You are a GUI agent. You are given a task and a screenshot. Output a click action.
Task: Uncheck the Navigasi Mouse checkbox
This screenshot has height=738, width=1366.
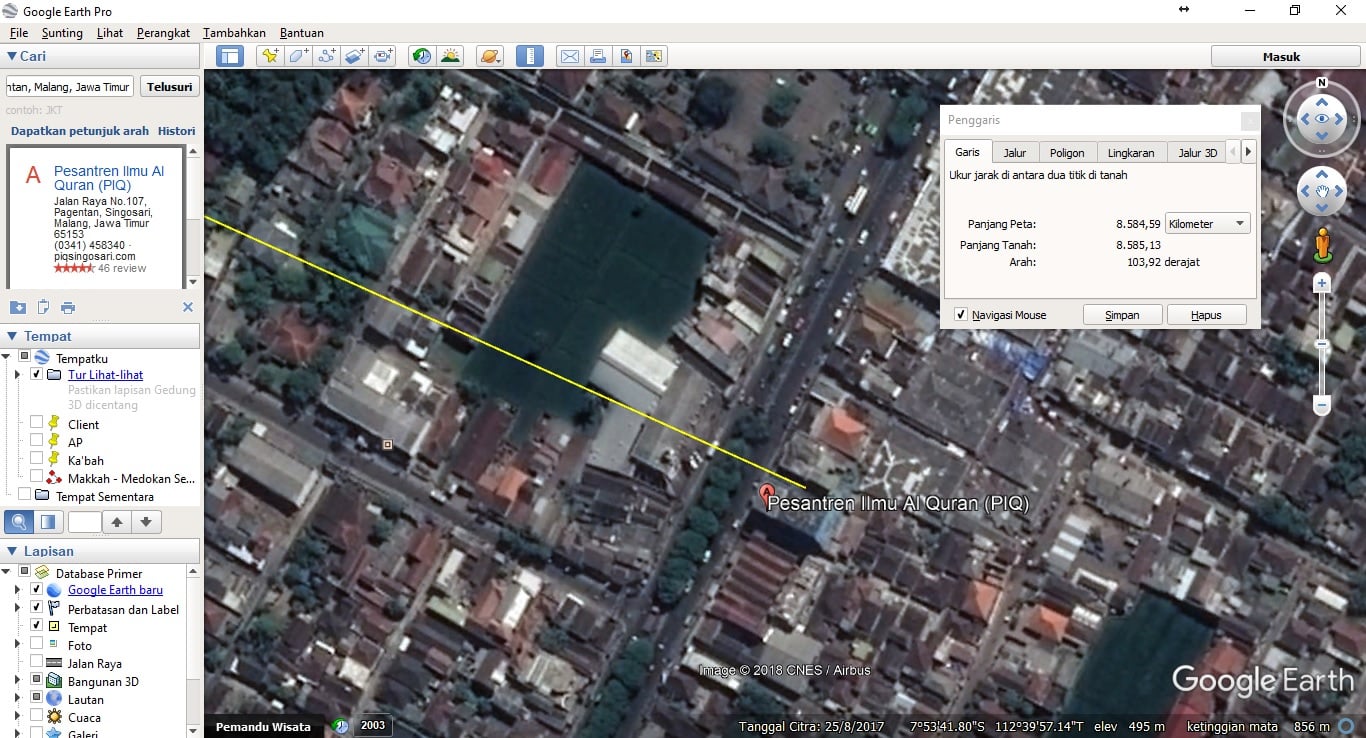pos(961,315)
